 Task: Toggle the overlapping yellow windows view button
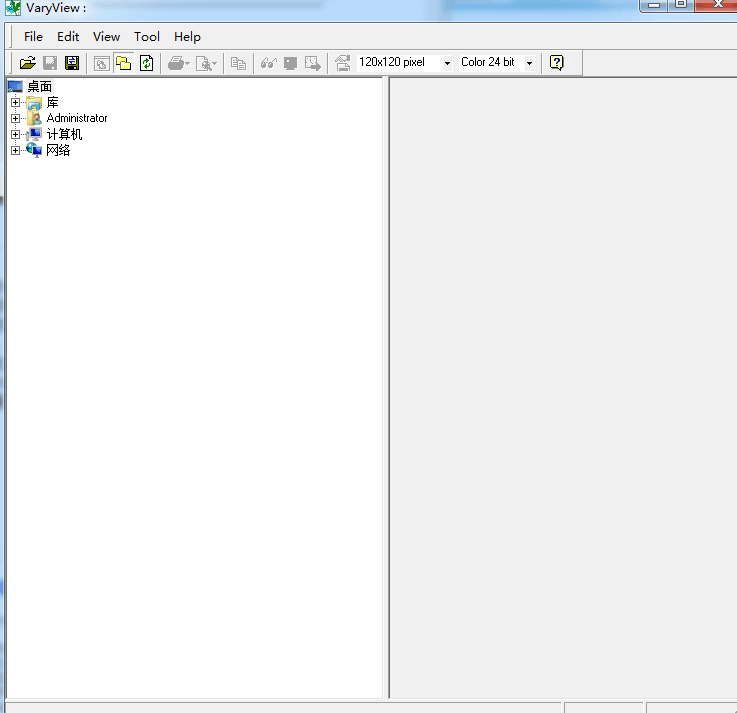click(124, 63)
